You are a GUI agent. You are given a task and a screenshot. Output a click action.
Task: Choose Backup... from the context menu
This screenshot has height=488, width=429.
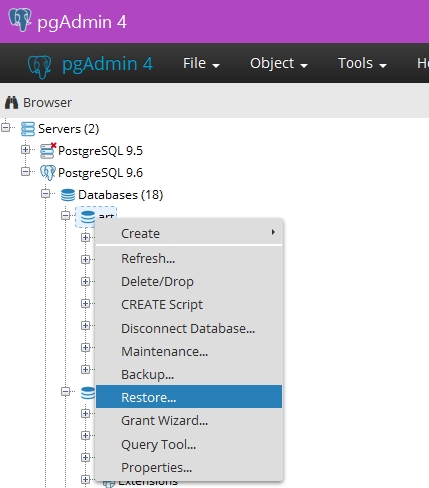tap(189, 374)
